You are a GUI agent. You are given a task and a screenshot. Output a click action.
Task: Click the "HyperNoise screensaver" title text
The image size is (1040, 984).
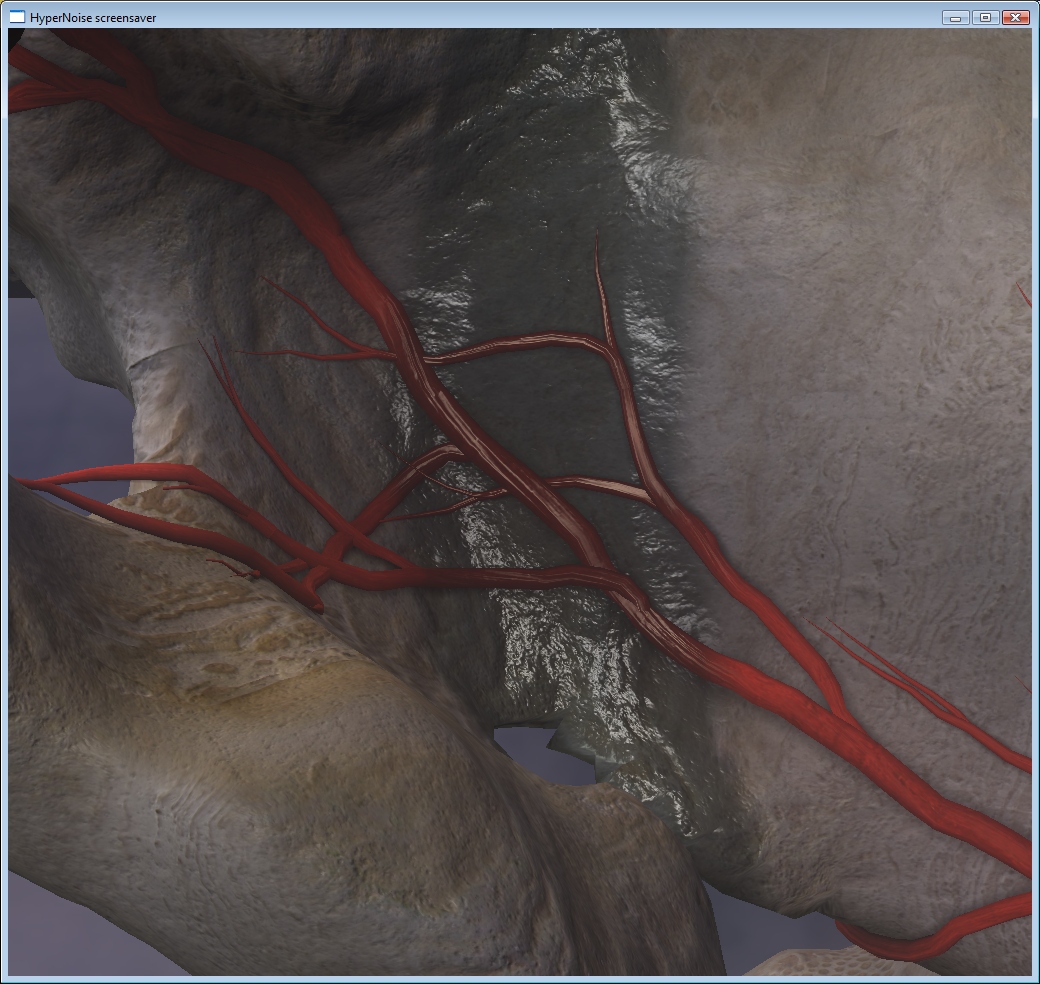coord(92,18)
